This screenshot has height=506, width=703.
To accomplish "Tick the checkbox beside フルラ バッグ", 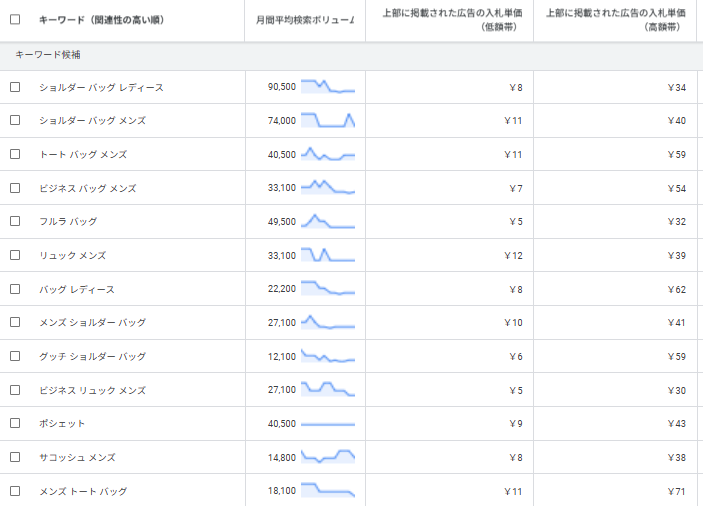I will (x=15, y=221).
